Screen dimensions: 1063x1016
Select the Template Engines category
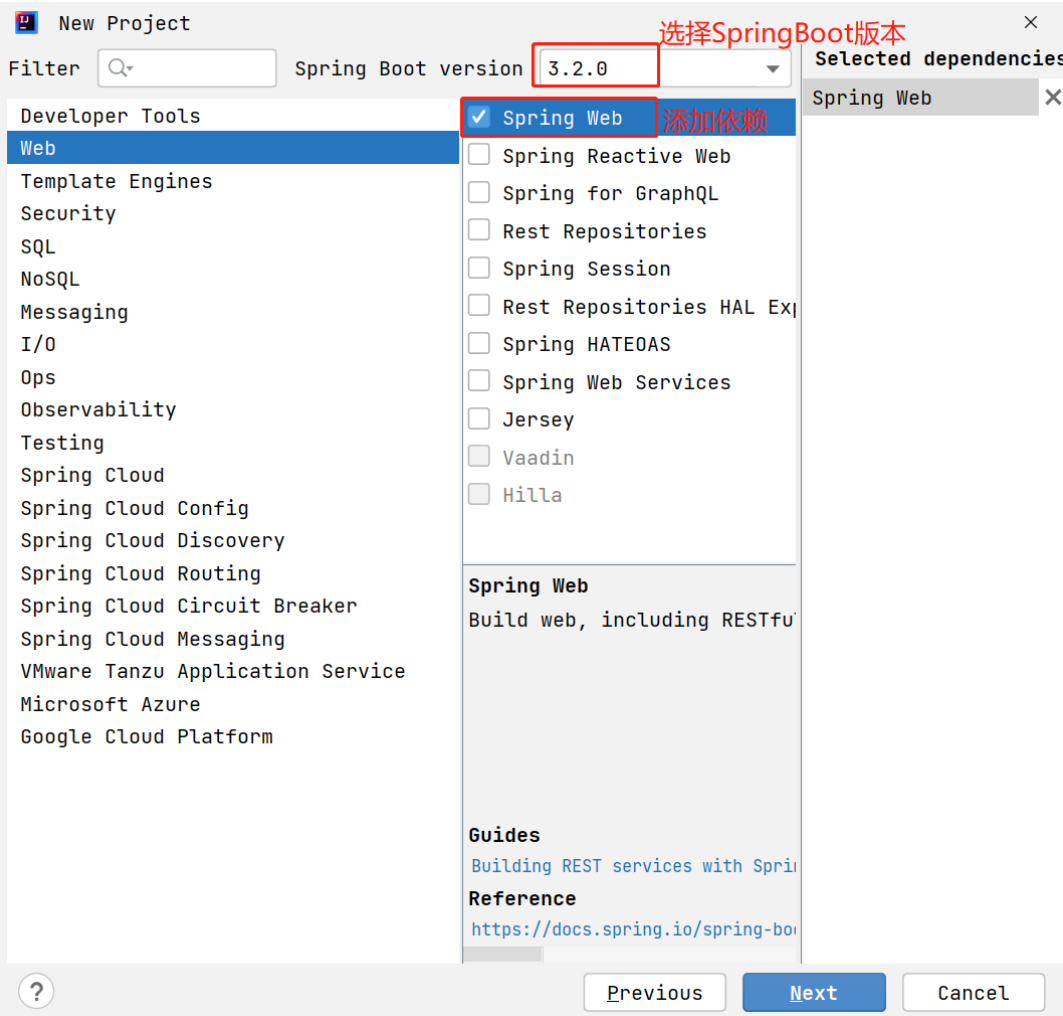[x=233, y=181]
